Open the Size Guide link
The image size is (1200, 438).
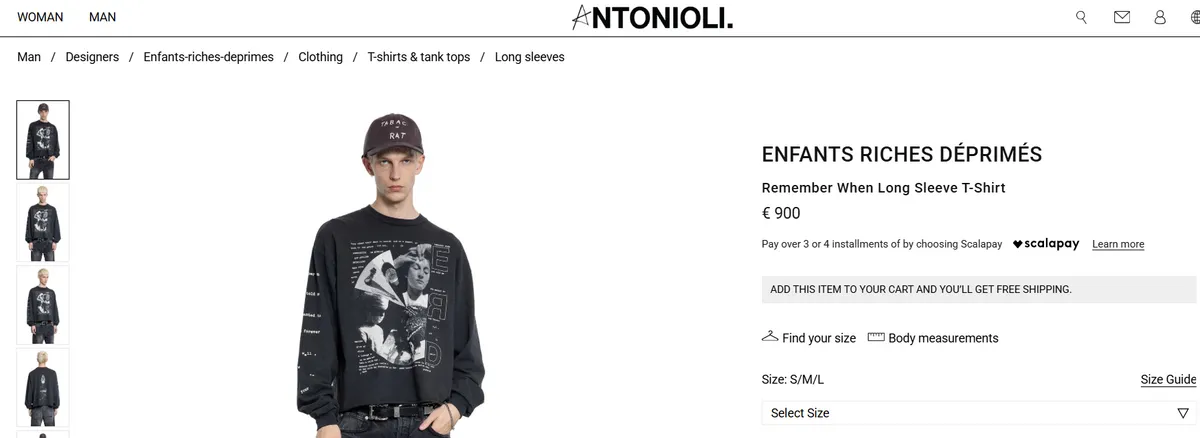click(1168, 379)
